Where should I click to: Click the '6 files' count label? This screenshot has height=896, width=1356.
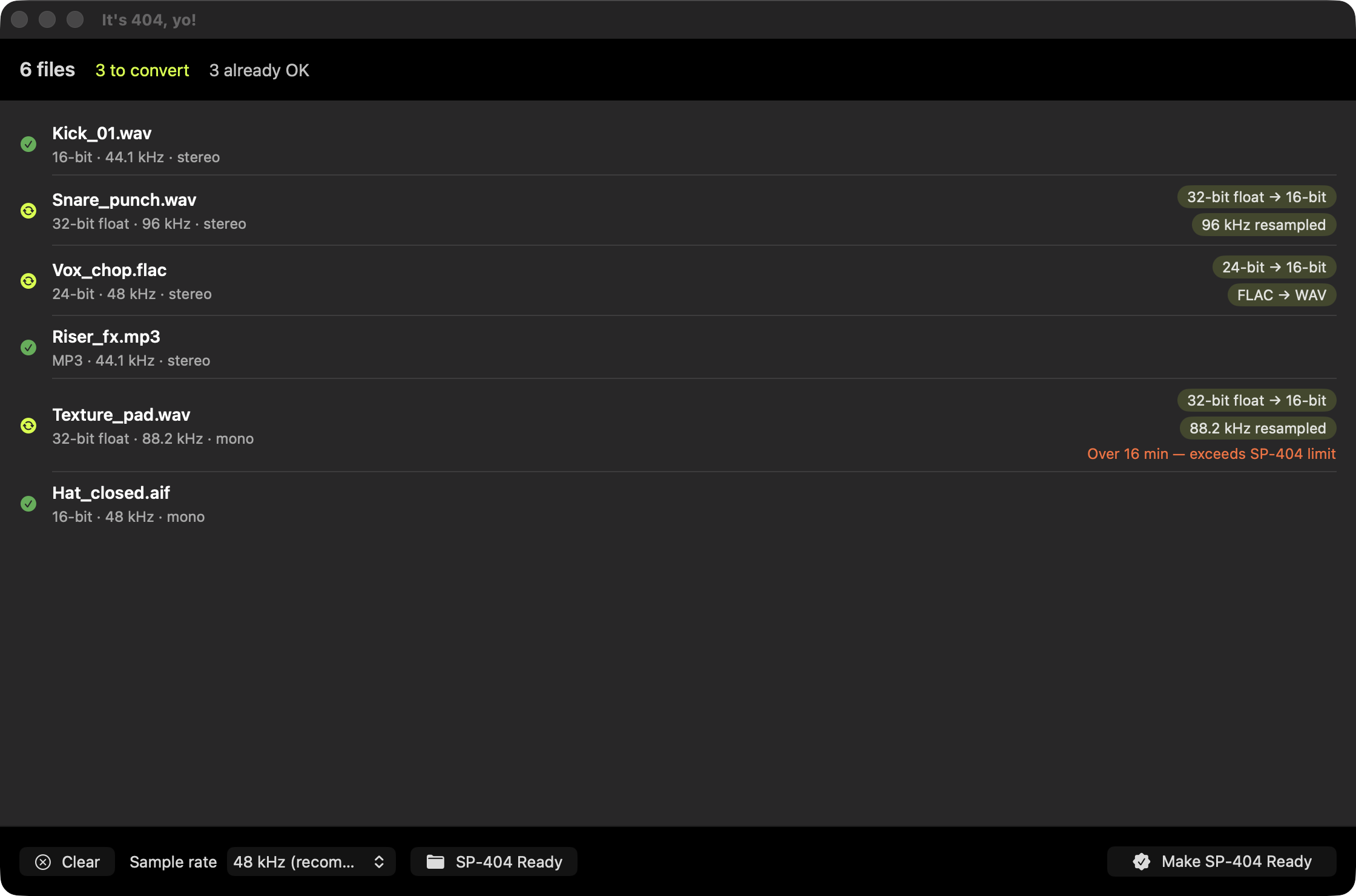[47, 70]
